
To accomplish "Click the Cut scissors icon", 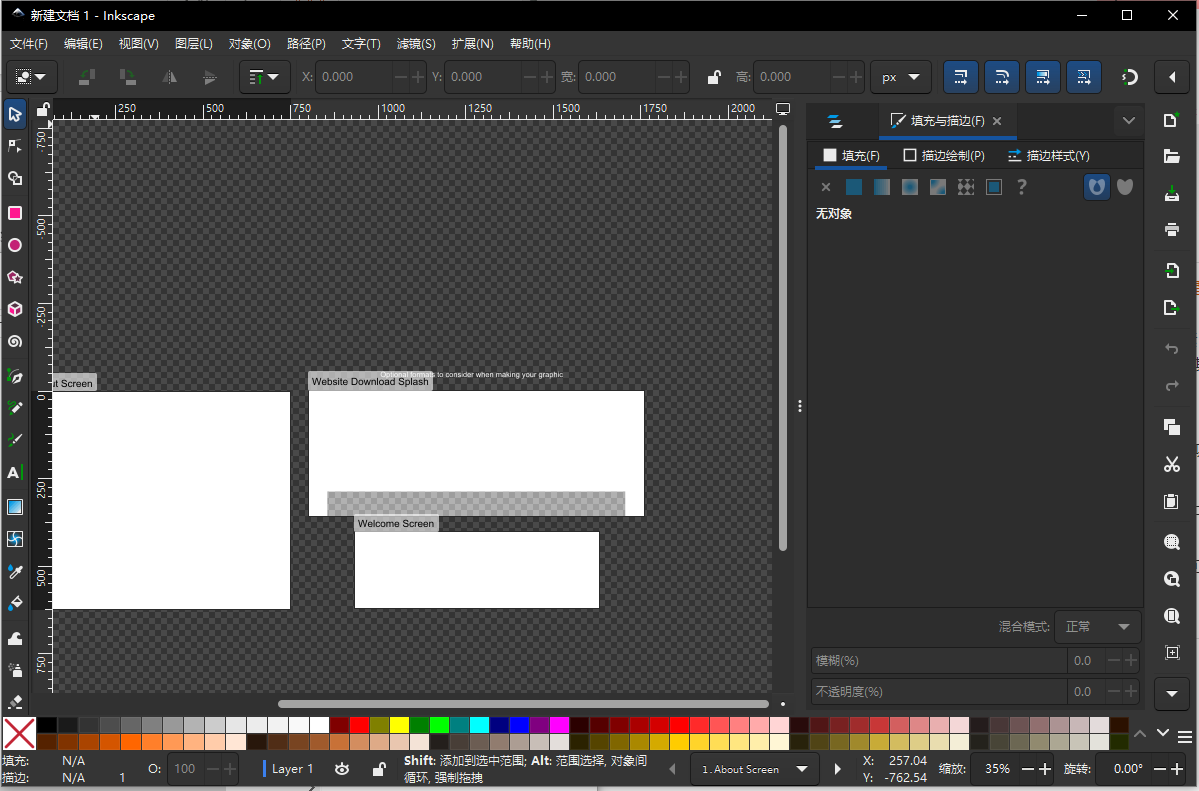I will (1172, 464).
